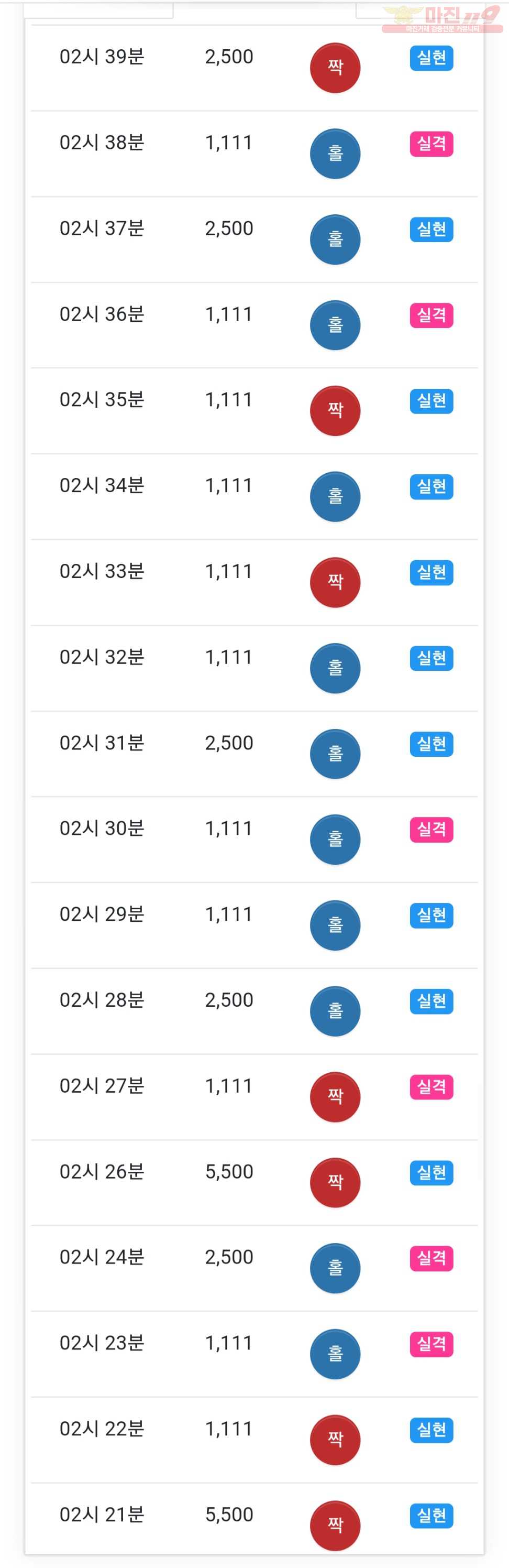Image resolution: width=509 pixels, height=1568 pixels.
Task: Select the 02시 34분 time entry
Action: 102,486
